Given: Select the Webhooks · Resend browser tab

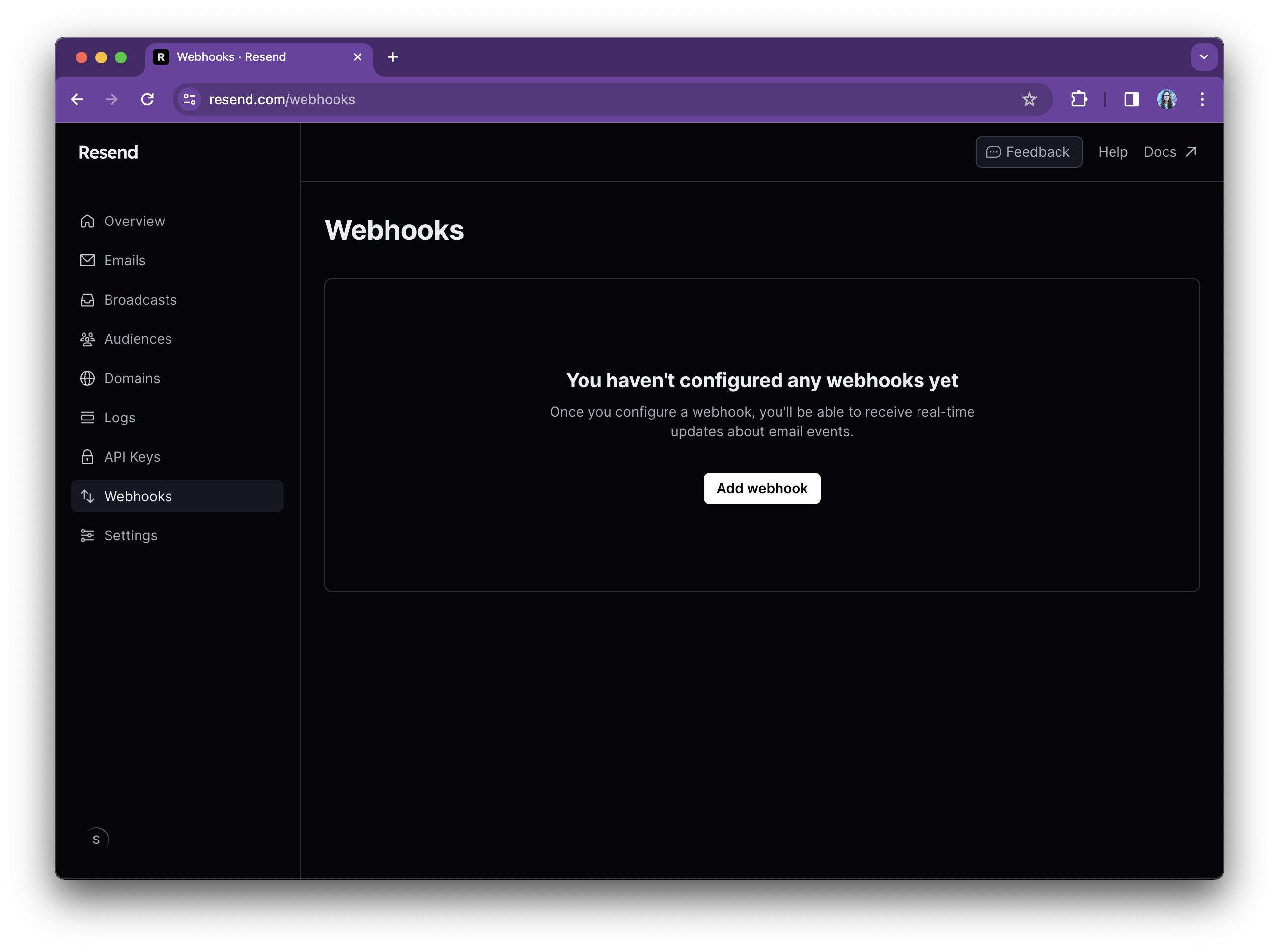Looking at the screenshot, I should pyautogui.click(x=259, y=57).
